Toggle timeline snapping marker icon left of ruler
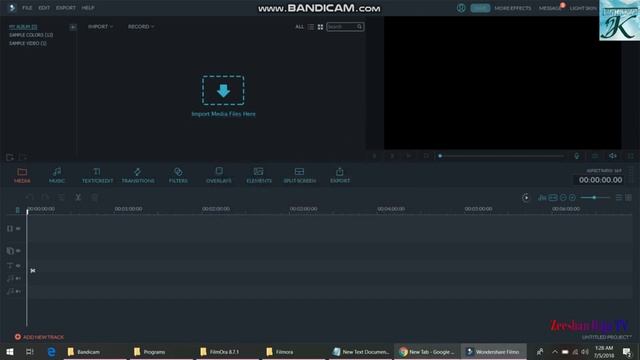The image size is (640, 360). click(17, 210)
